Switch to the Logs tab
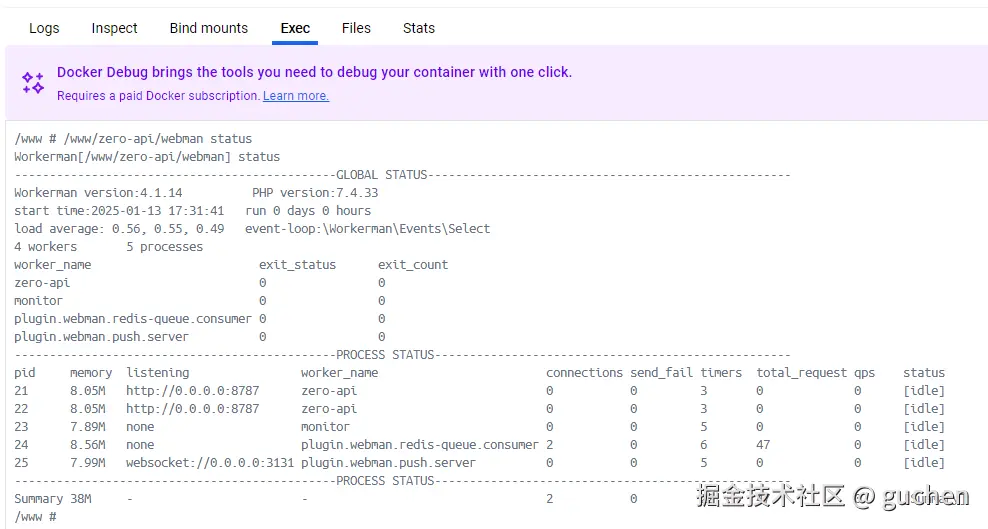The image size is (988, 529). (44, 28)
